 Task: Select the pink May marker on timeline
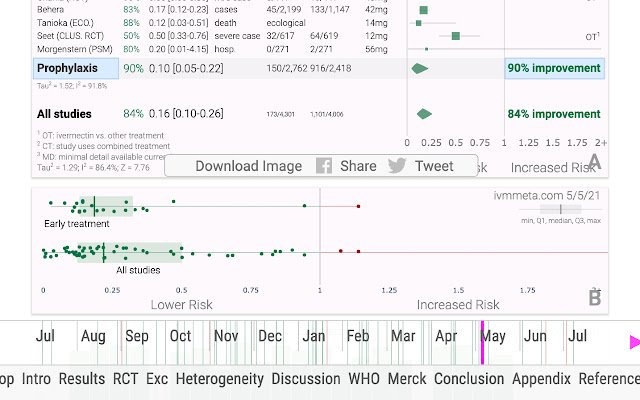pos(482,342)
